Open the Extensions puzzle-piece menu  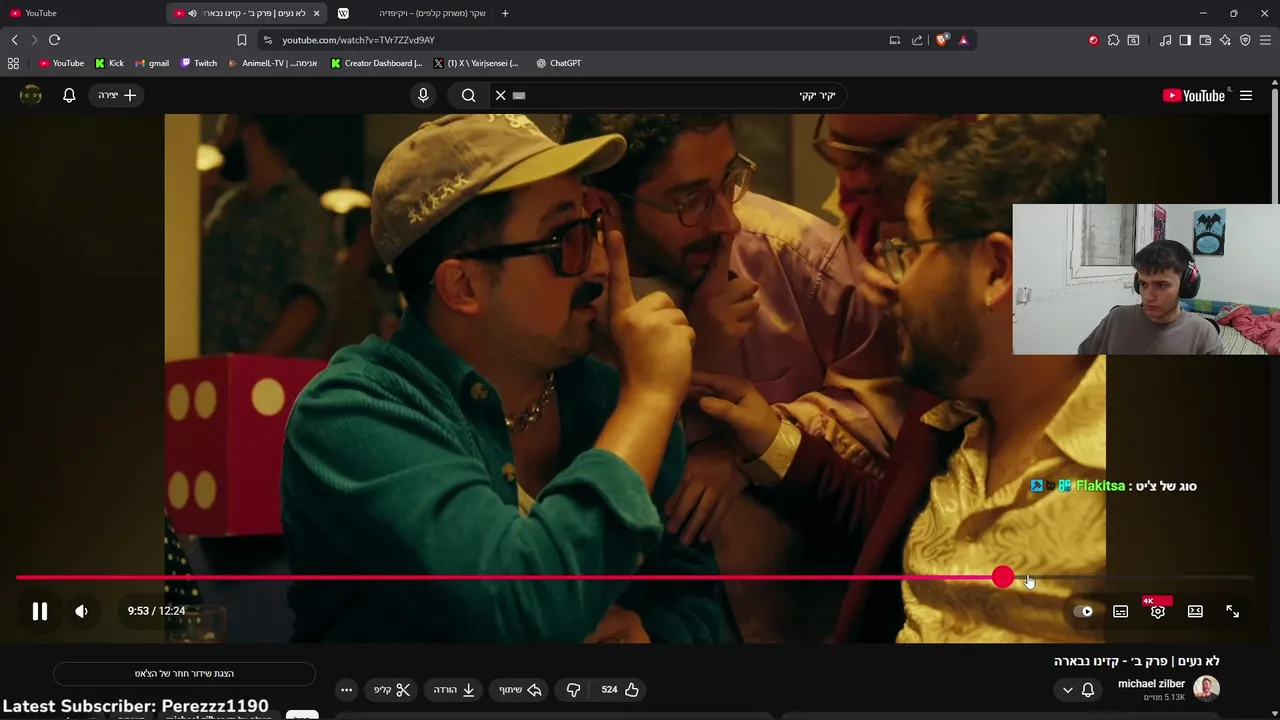click(x=1113, y=40)
